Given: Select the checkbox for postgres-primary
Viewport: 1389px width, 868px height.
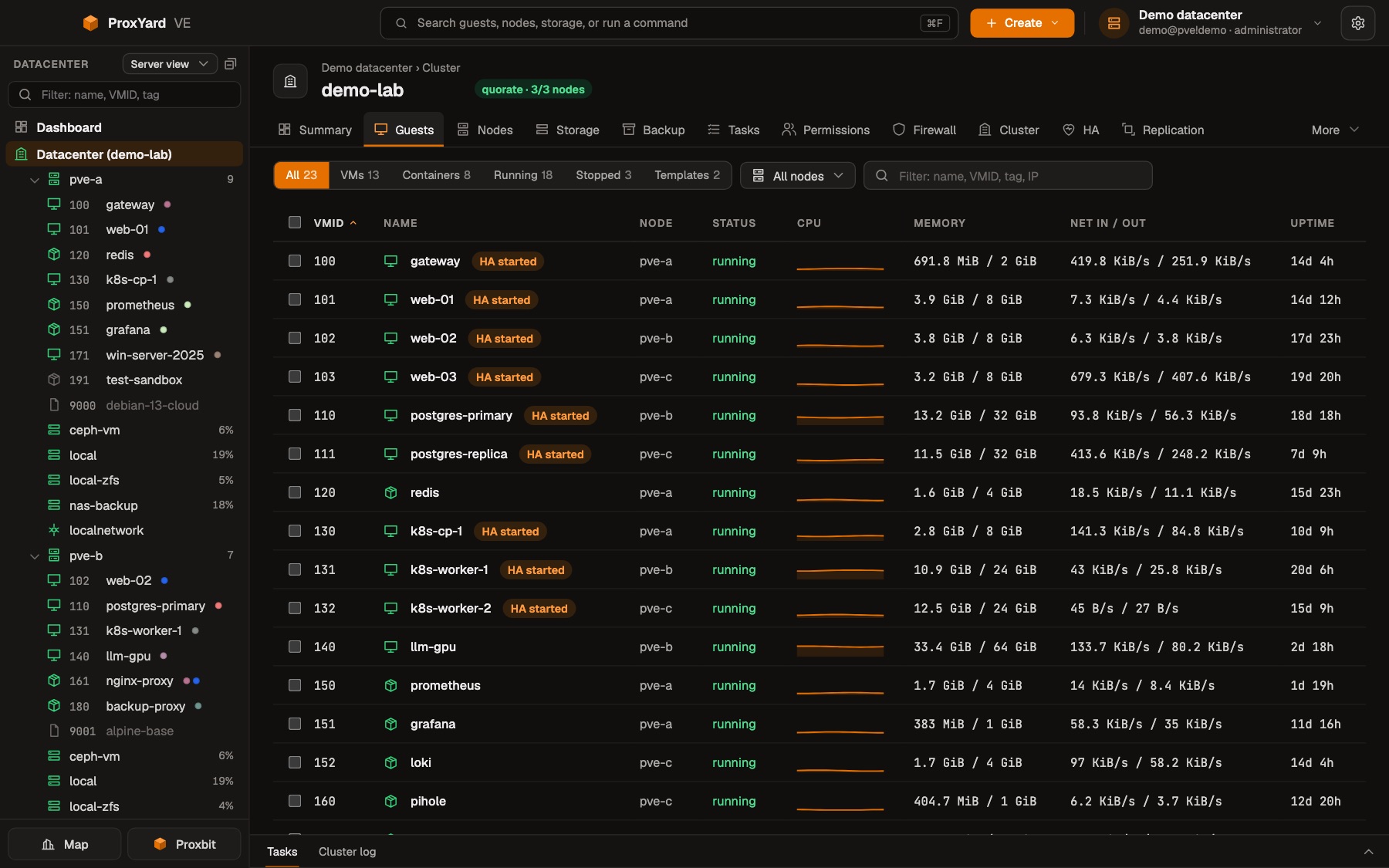Looking at the screenshot, I should [295, 415].
